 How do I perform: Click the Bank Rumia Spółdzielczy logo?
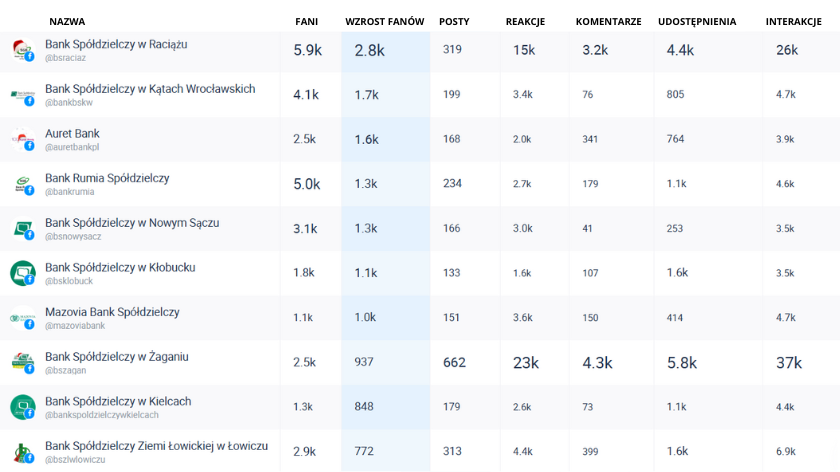coord(22,185)
